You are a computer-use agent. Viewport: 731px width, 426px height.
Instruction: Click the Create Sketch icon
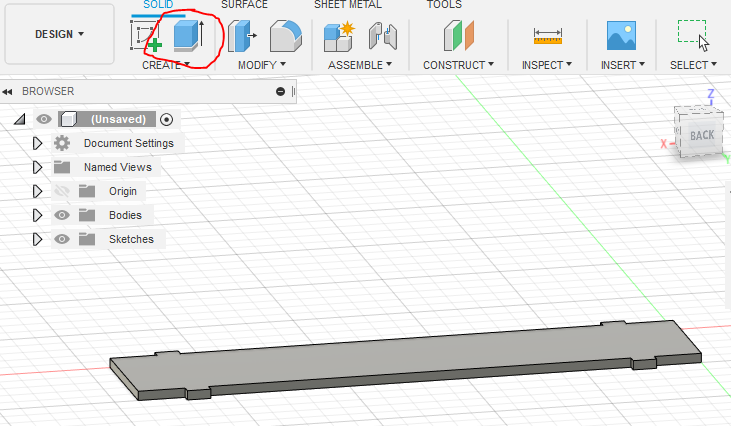[146, 36]
